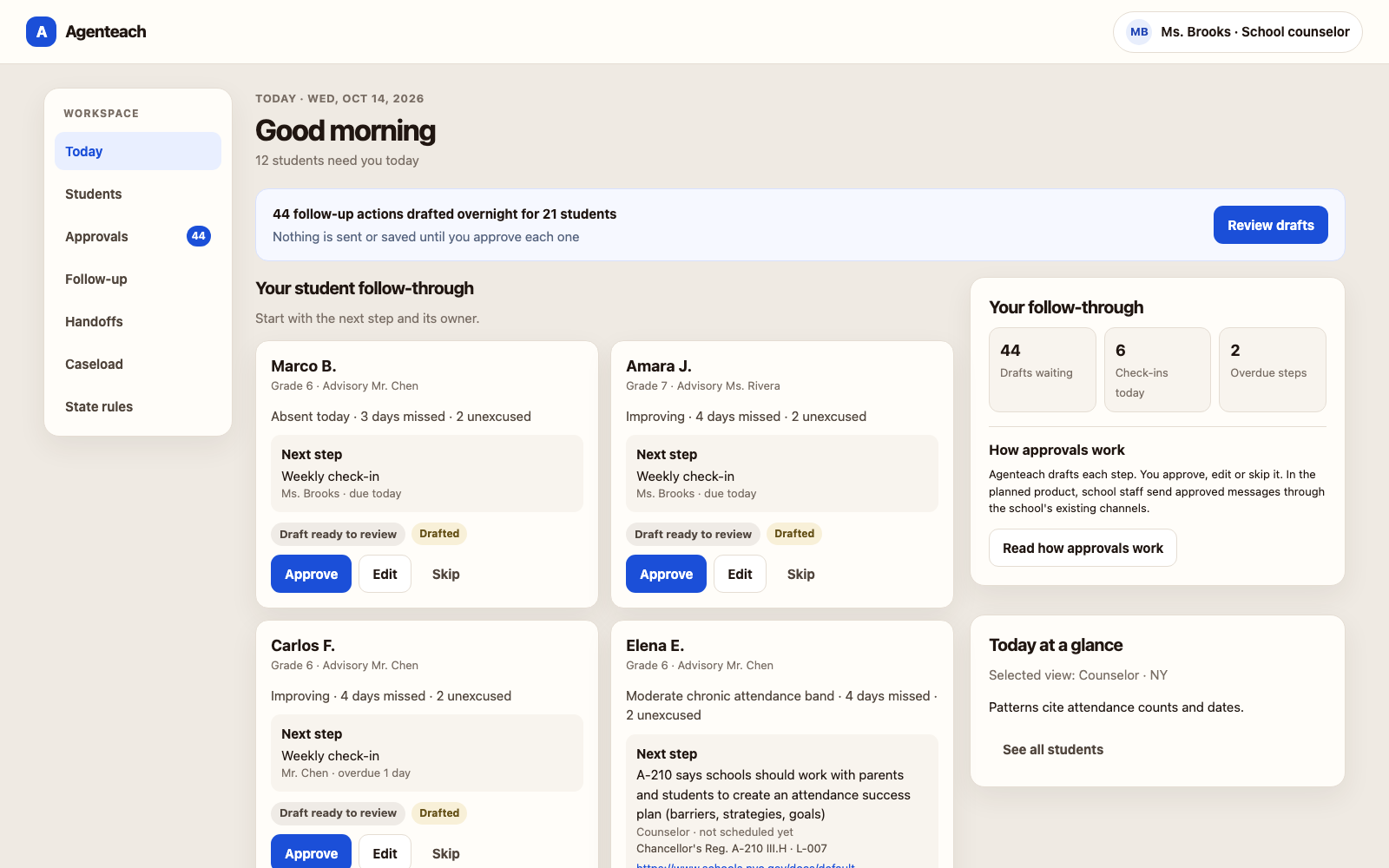Viewport: 1389px width, 868px height.
Task: Open Handoffs in the workspace menu
Action: [138, 321]
